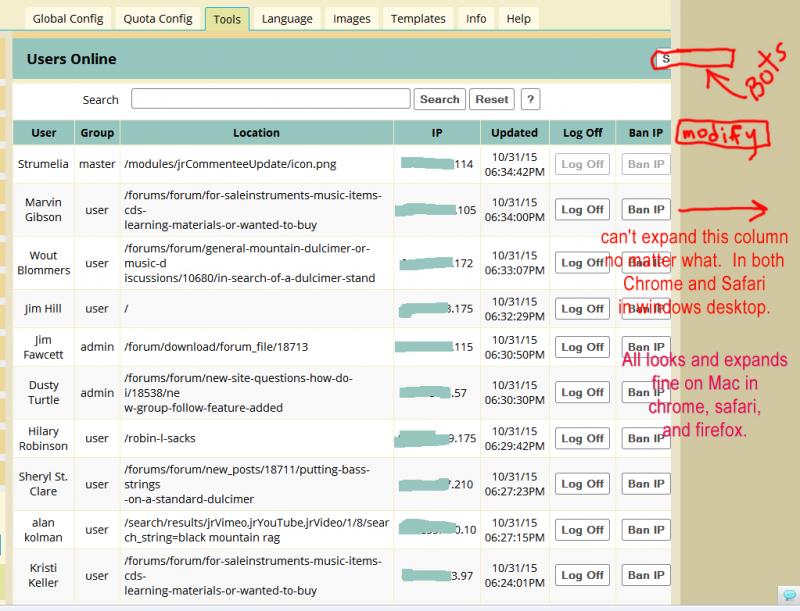The image size is (800, 611).
Task: Ban IP of Jim Fawcett
Action: pos(645,347)
